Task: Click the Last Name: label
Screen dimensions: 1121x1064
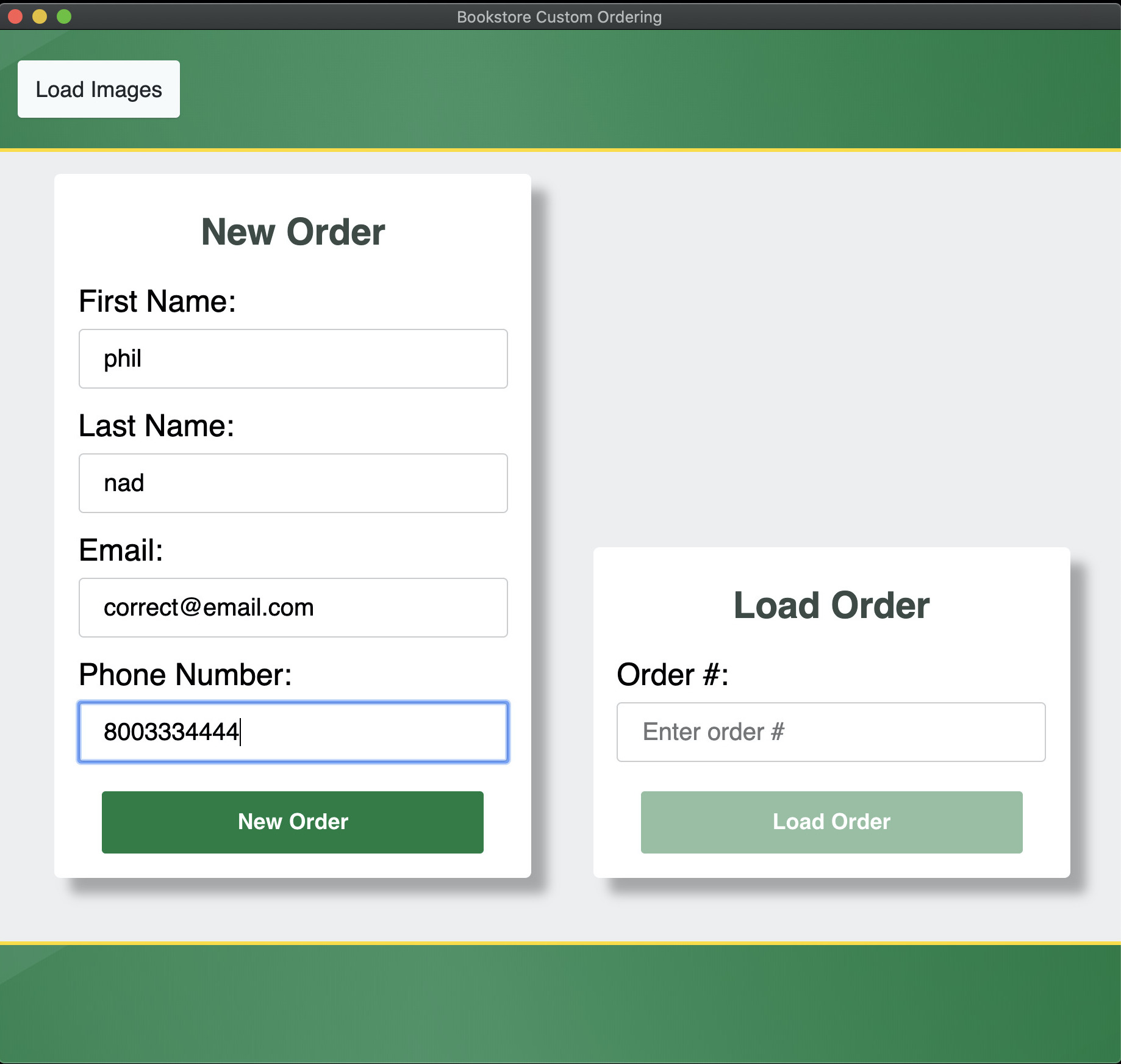Action: pyautogui.click(x=156, y=426)
